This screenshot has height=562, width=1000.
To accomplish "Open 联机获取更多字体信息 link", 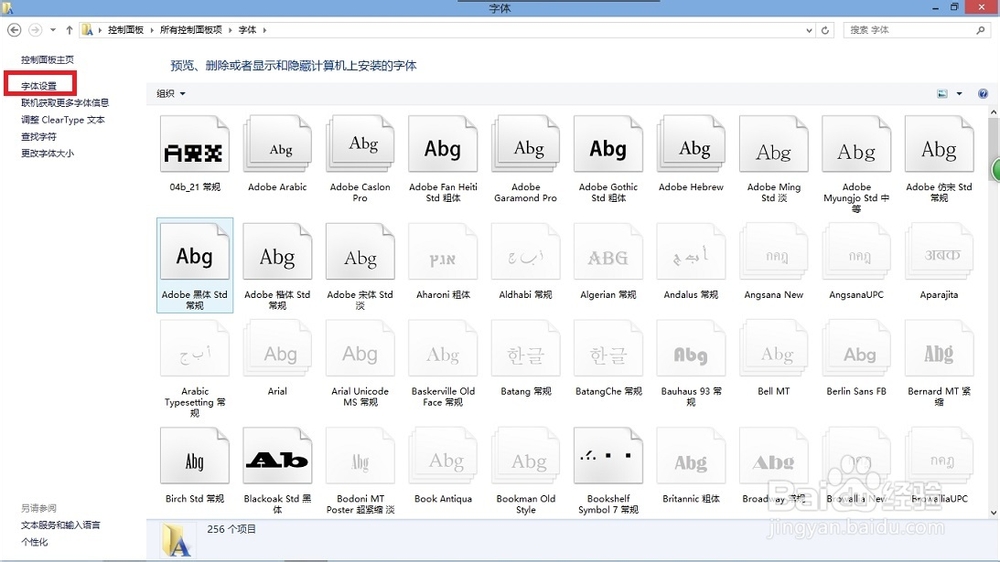I will 65,102.
